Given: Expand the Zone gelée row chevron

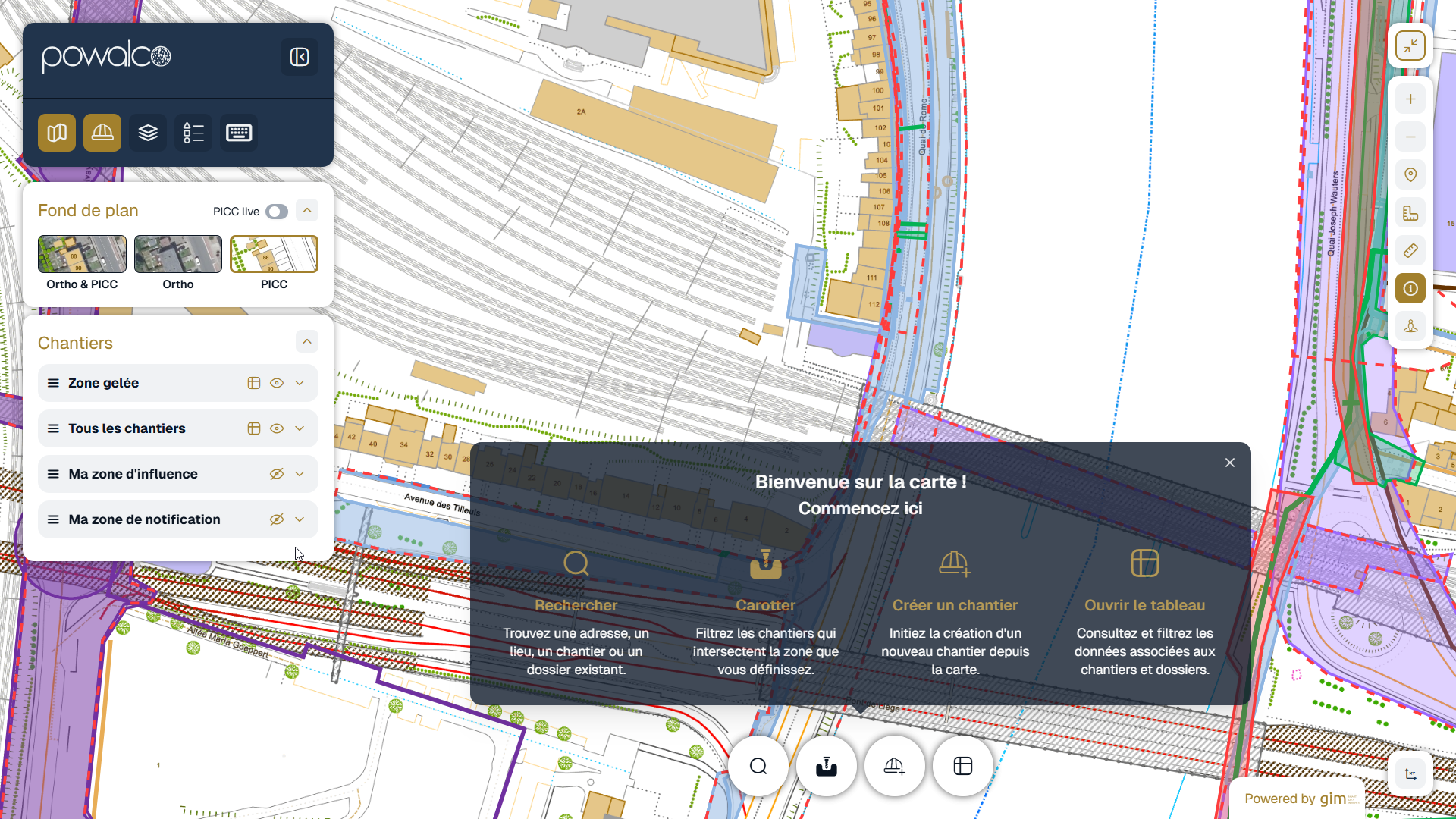Looking at the screenshot, I should click(300, 383).
